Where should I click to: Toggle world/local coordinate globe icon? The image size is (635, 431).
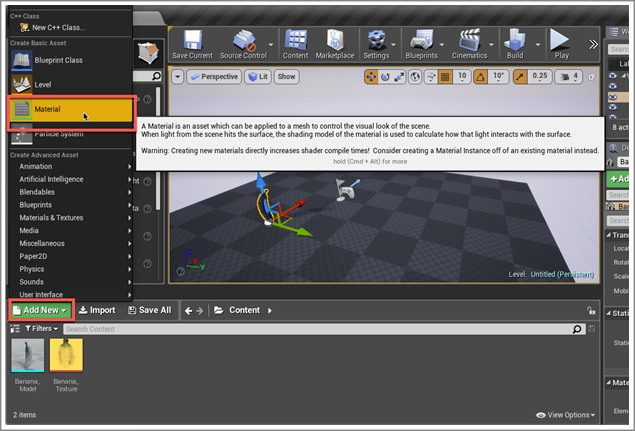[x=415, y=77]
